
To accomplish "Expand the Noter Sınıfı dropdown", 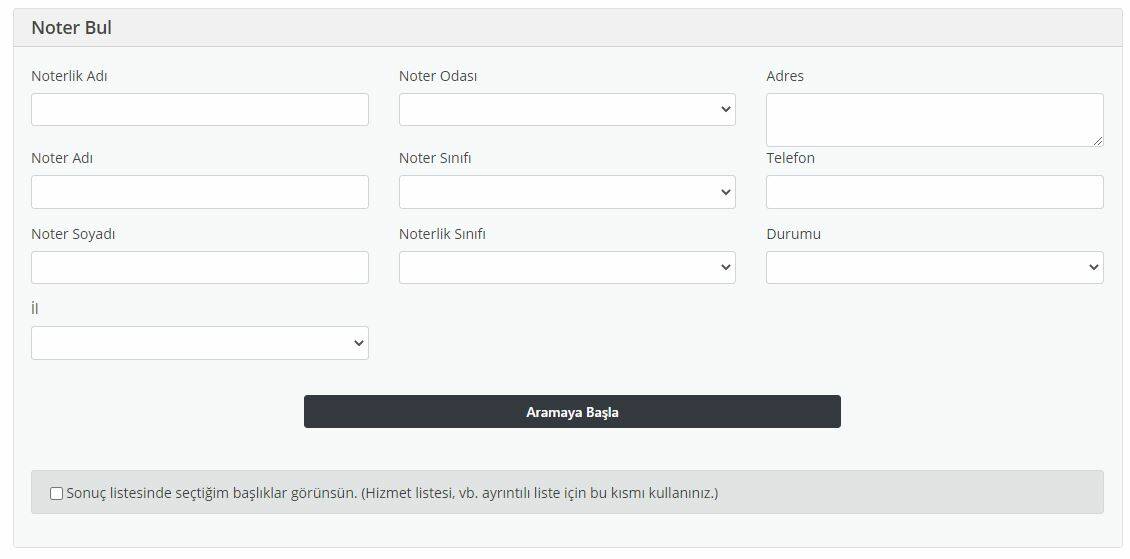I will tap(566, 192).
